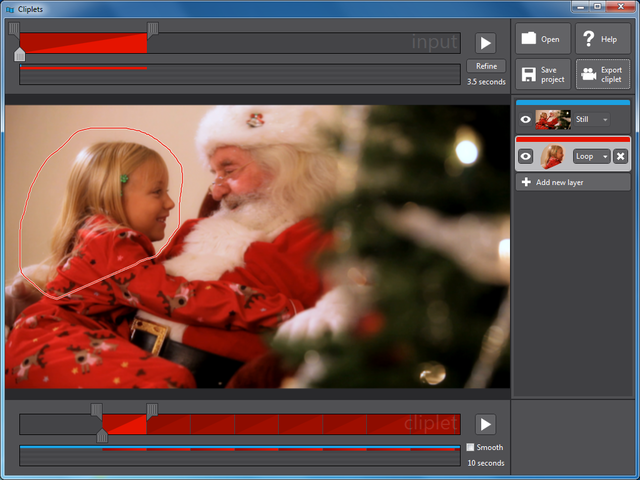Image resolution: width=640 pixels, height=480 pixels.
Task: Open the Help button
Action: [603, 39]
